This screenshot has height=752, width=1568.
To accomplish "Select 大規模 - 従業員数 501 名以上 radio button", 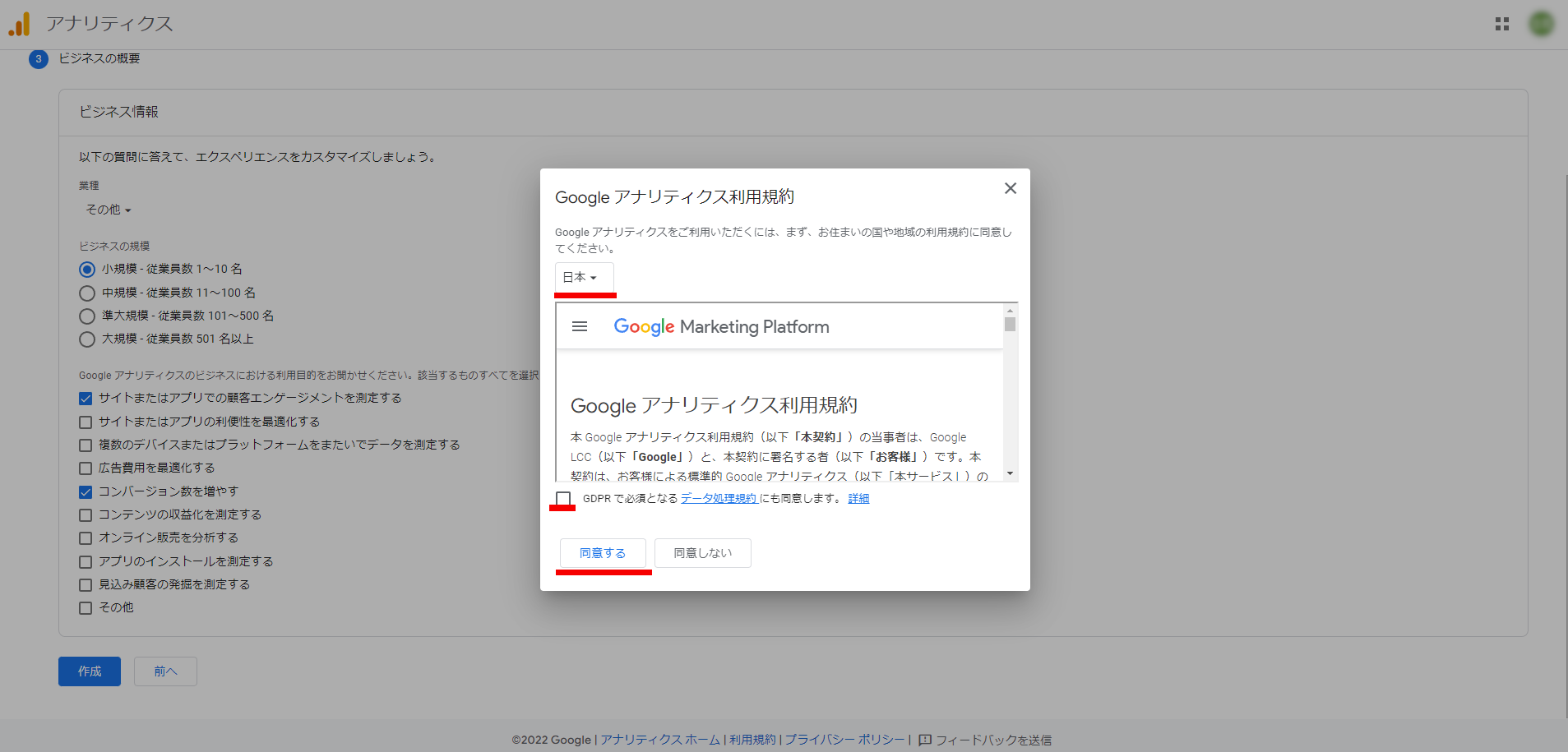I will pos(87,339).
